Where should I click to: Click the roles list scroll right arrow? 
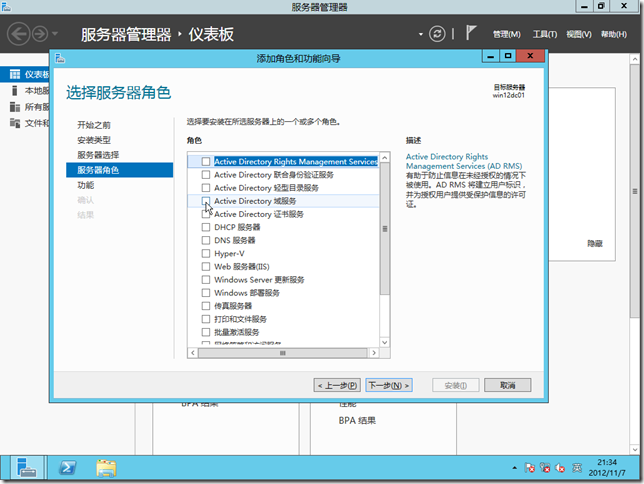[x=374, y=353]
